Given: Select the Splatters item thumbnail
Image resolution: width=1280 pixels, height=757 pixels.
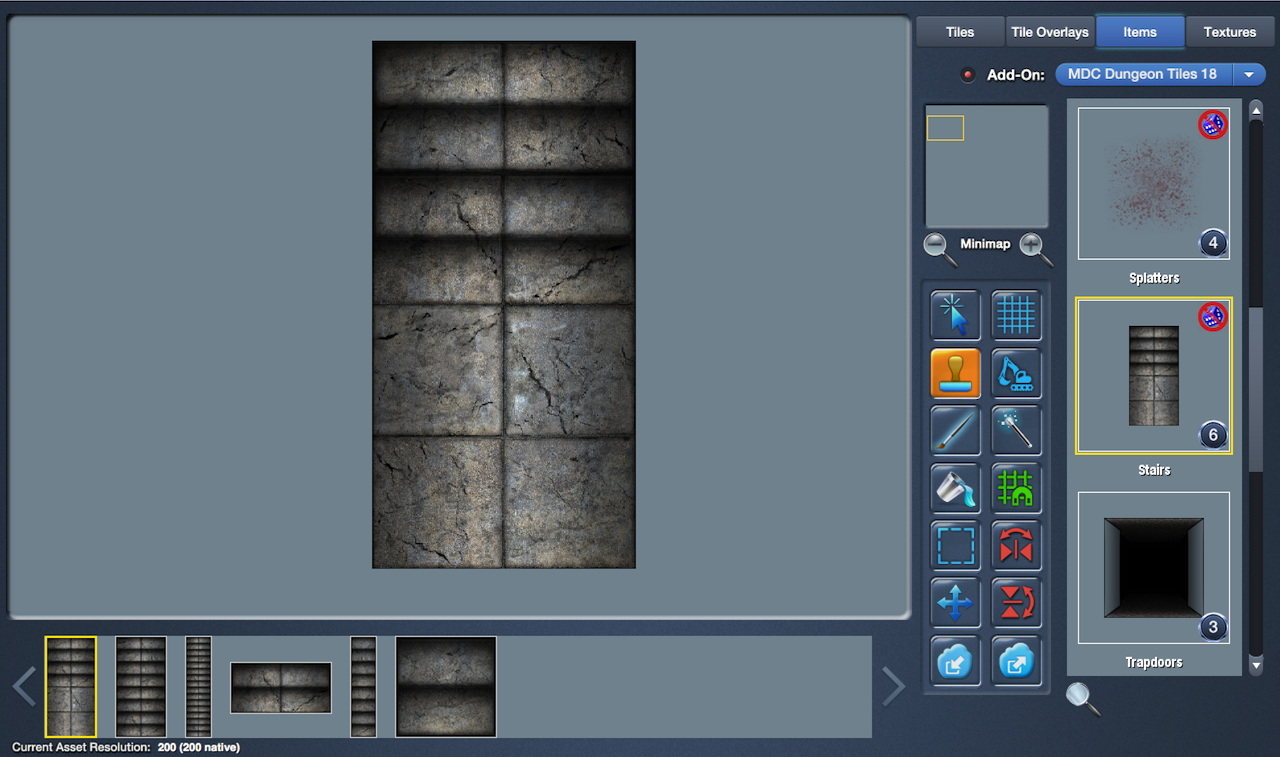Looking at the screenshot, I should click(x=1154, y=184).
